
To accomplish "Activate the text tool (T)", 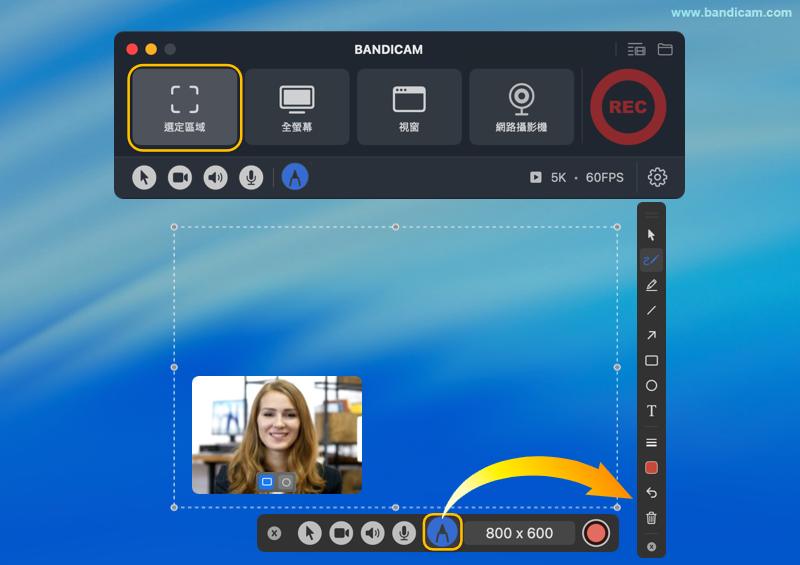I will click(651, 411).
